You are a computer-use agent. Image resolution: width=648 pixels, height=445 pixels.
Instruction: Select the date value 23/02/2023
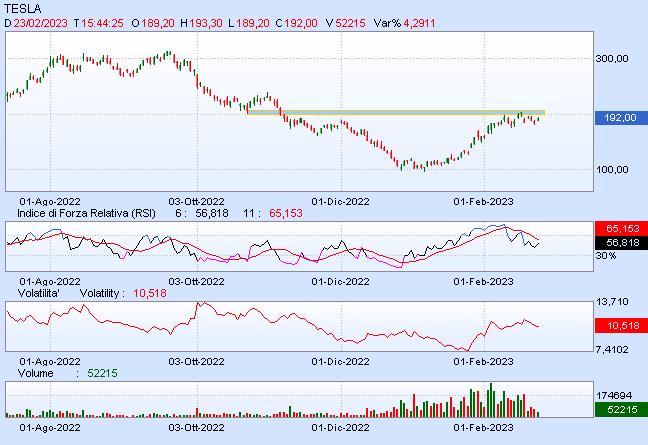tap(40, 23)
